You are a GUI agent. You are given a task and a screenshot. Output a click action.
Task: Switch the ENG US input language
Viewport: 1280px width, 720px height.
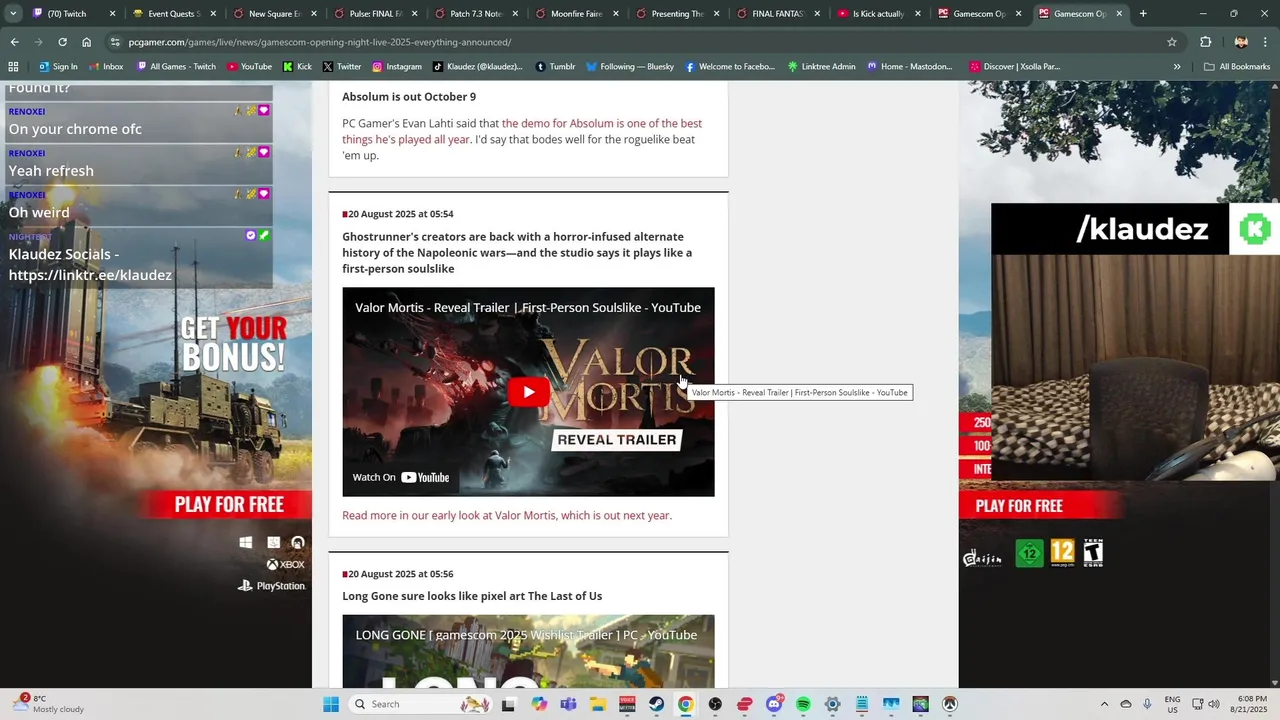[1172, 704]
